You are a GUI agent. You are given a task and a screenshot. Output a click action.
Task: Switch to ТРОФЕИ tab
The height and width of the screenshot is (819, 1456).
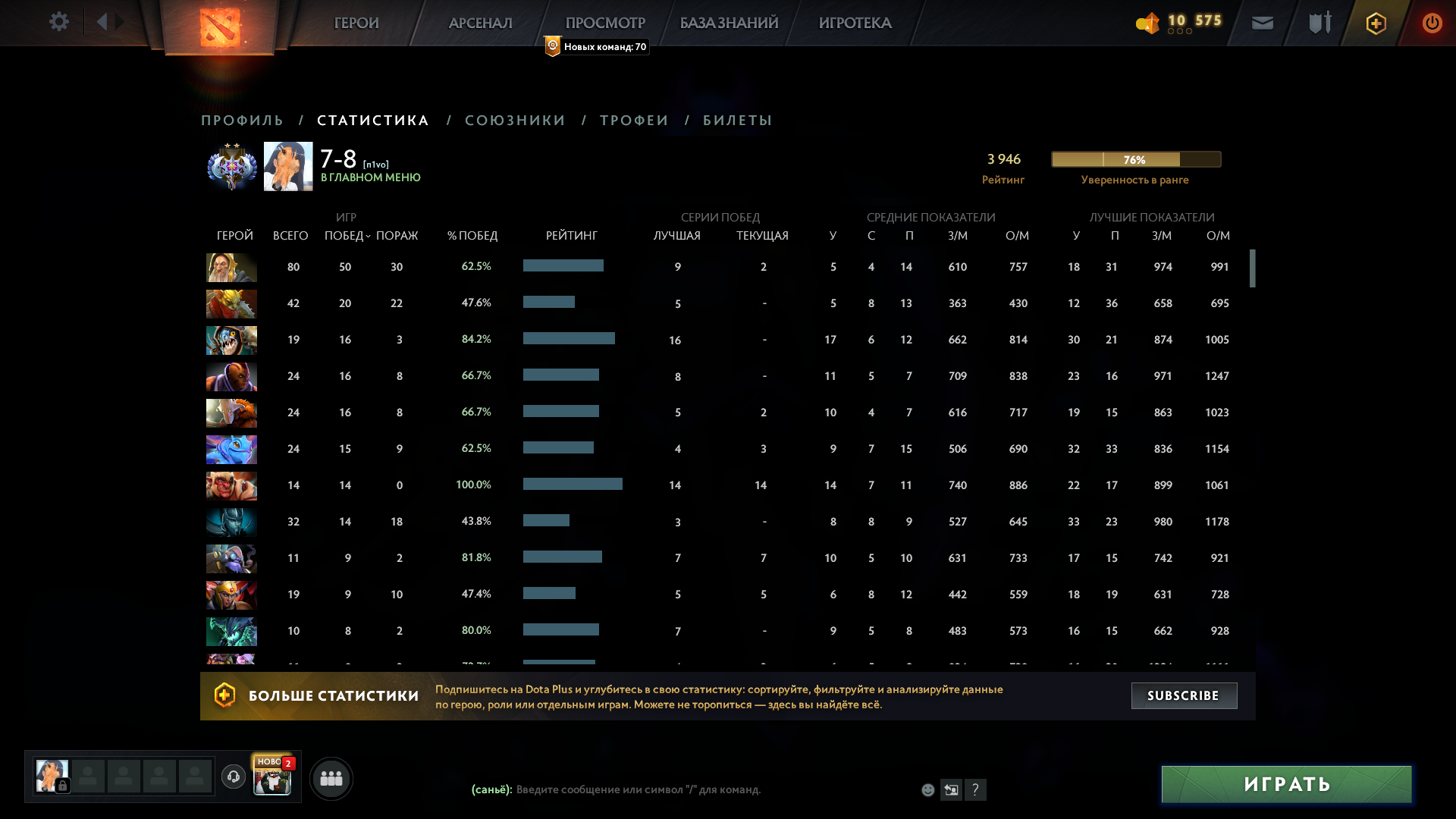click(x=634, y=120)
